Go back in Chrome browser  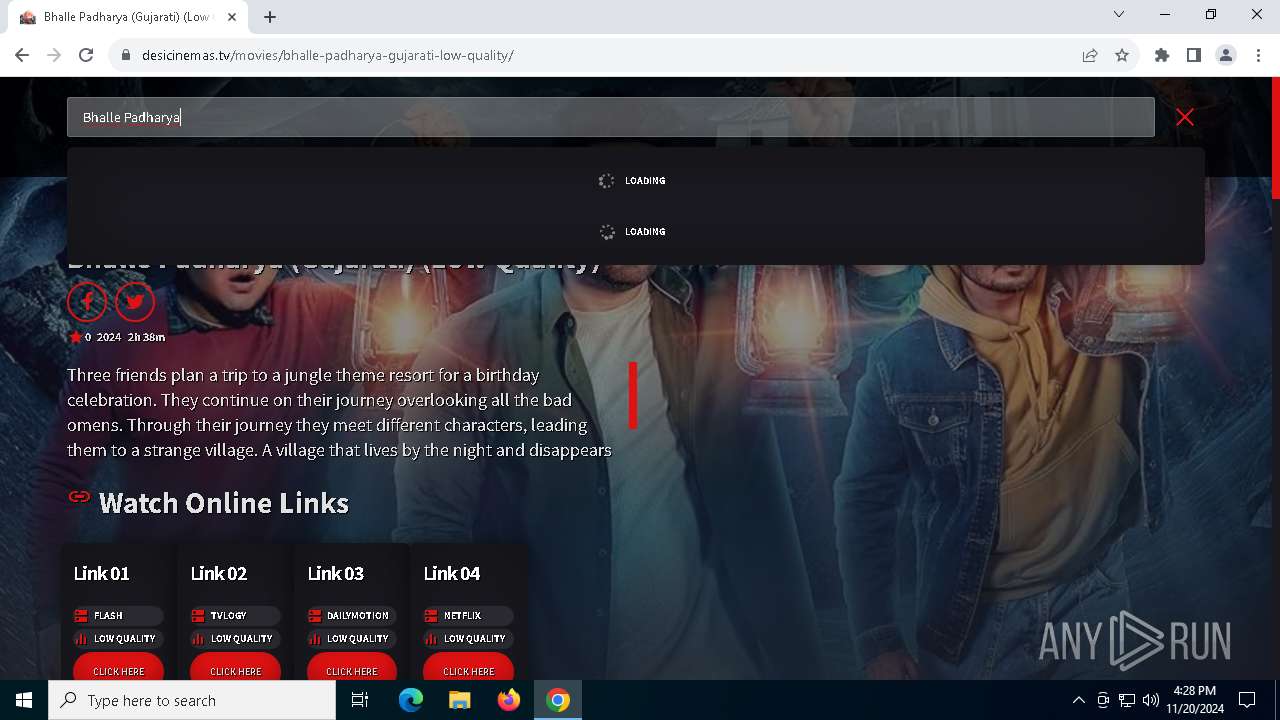[x=22, y=55]
